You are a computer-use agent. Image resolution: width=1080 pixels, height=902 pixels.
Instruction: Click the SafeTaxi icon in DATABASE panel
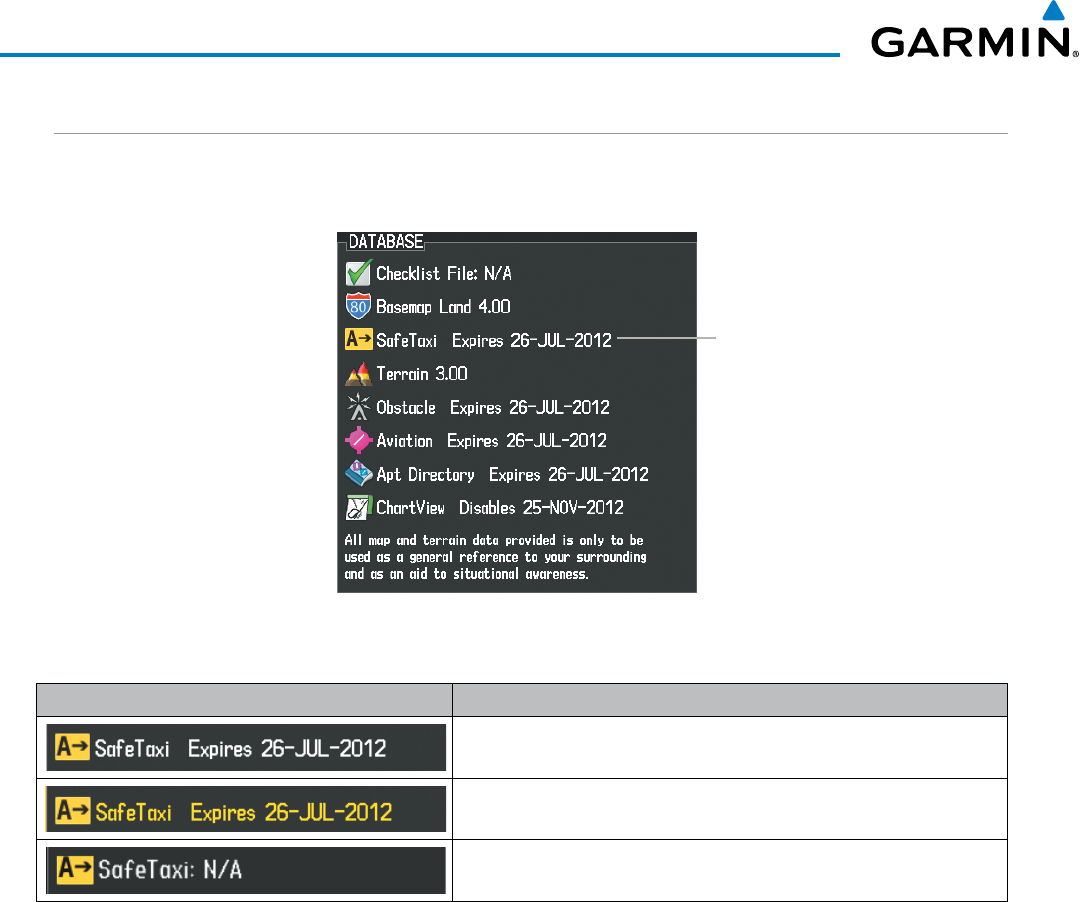[359, 339]
